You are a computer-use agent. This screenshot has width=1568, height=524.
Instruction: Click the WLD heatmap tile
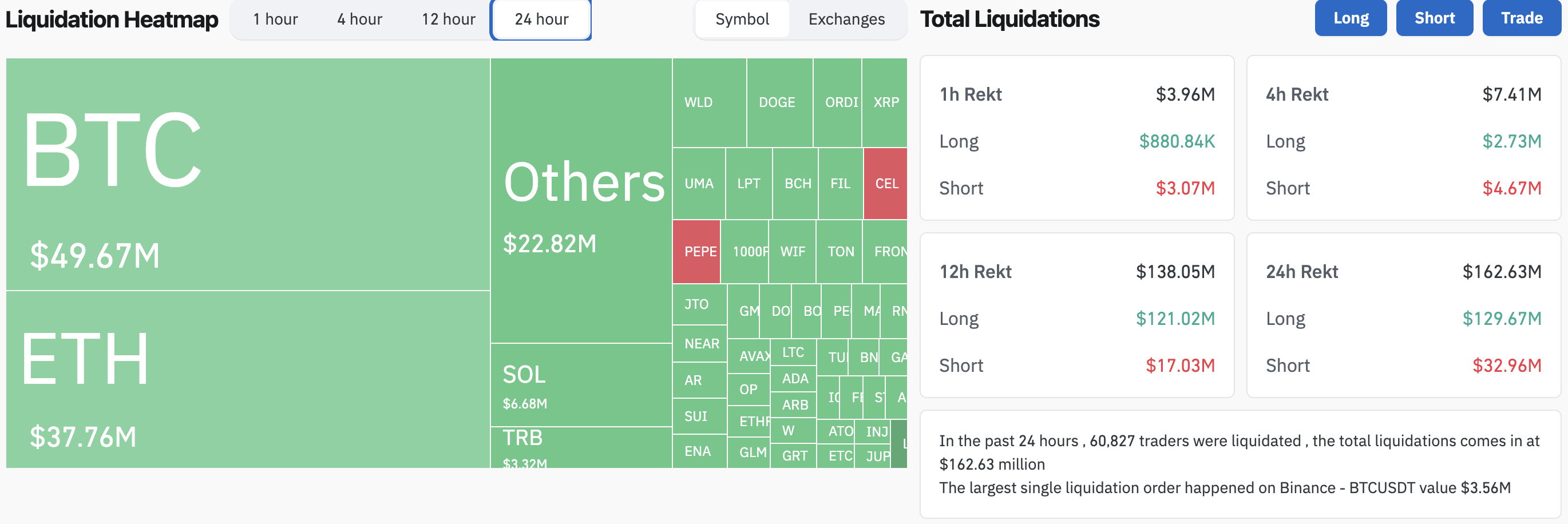click(708, 102)
